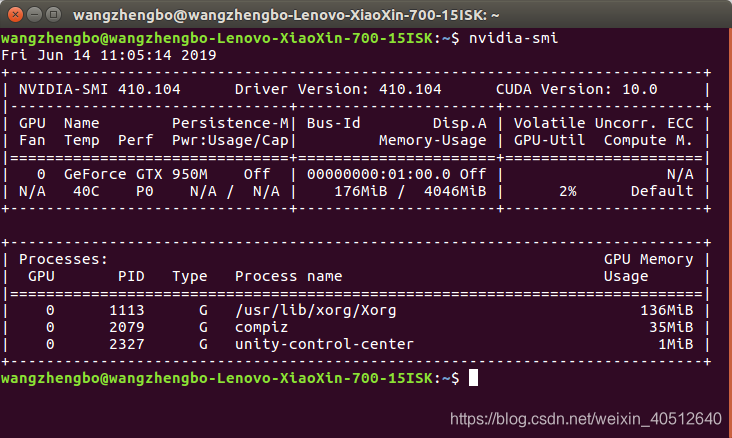Click the terminal title bar text
Image resolution: width=732 pixels, height=438 pixels.
pyautogui.click(x=286, y=15)
